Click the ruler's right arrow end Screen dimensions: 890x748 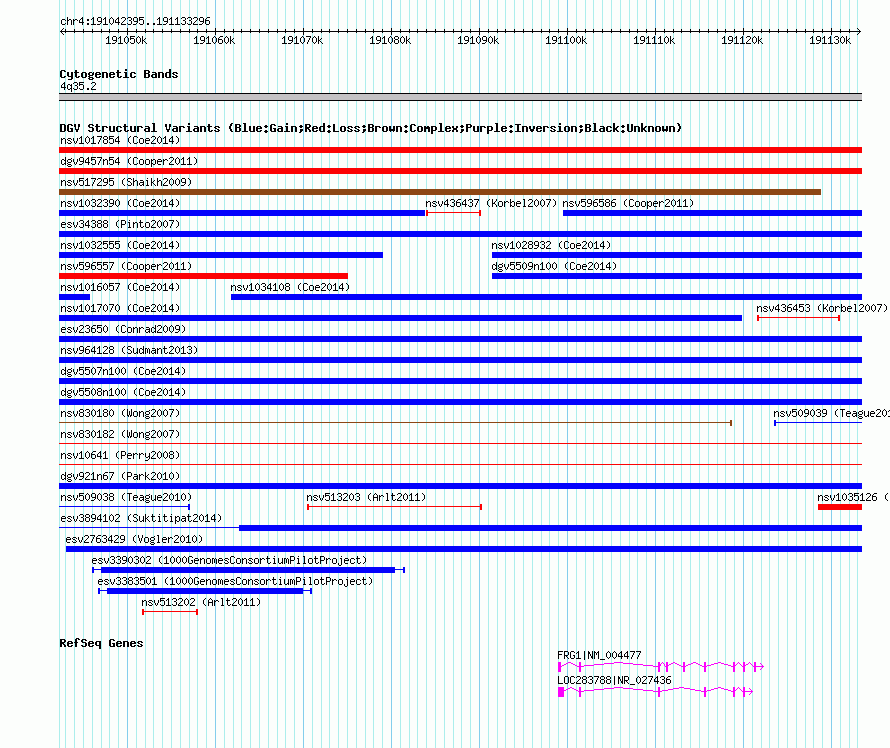859,31
